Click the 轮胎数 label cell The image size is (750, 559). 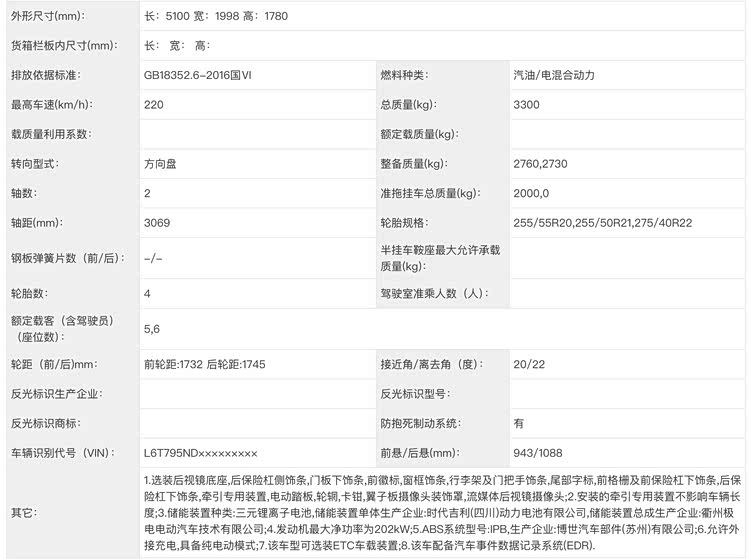coord(29,294)
